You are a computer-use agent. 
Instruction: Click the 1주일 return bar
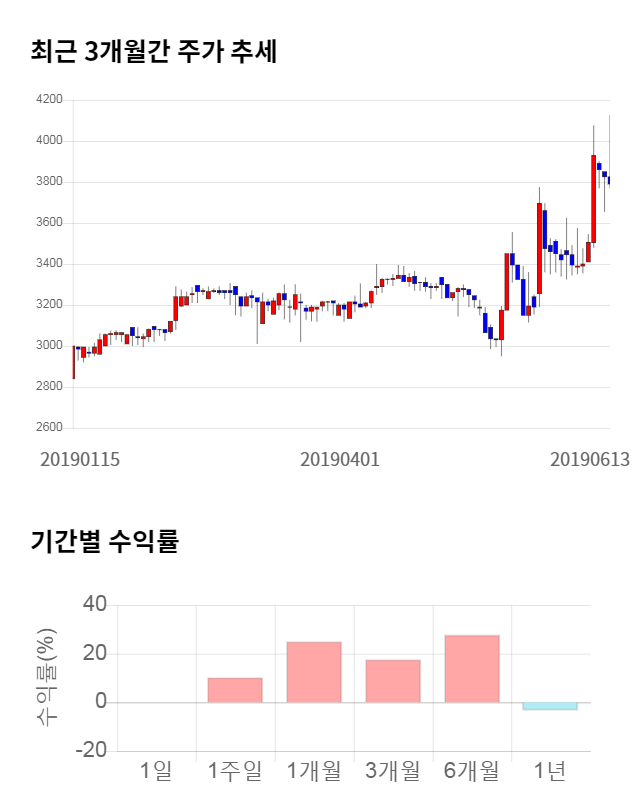click(x=235, y=690)
